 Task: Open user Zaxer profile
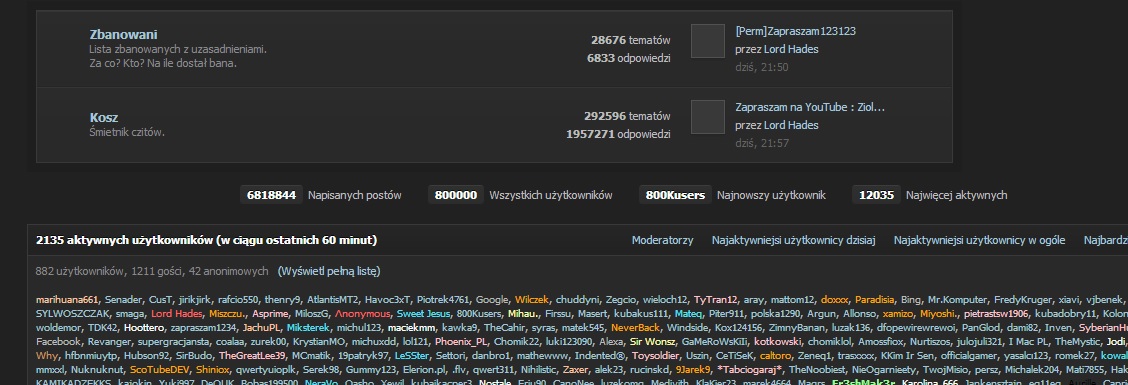coord(576,370)
